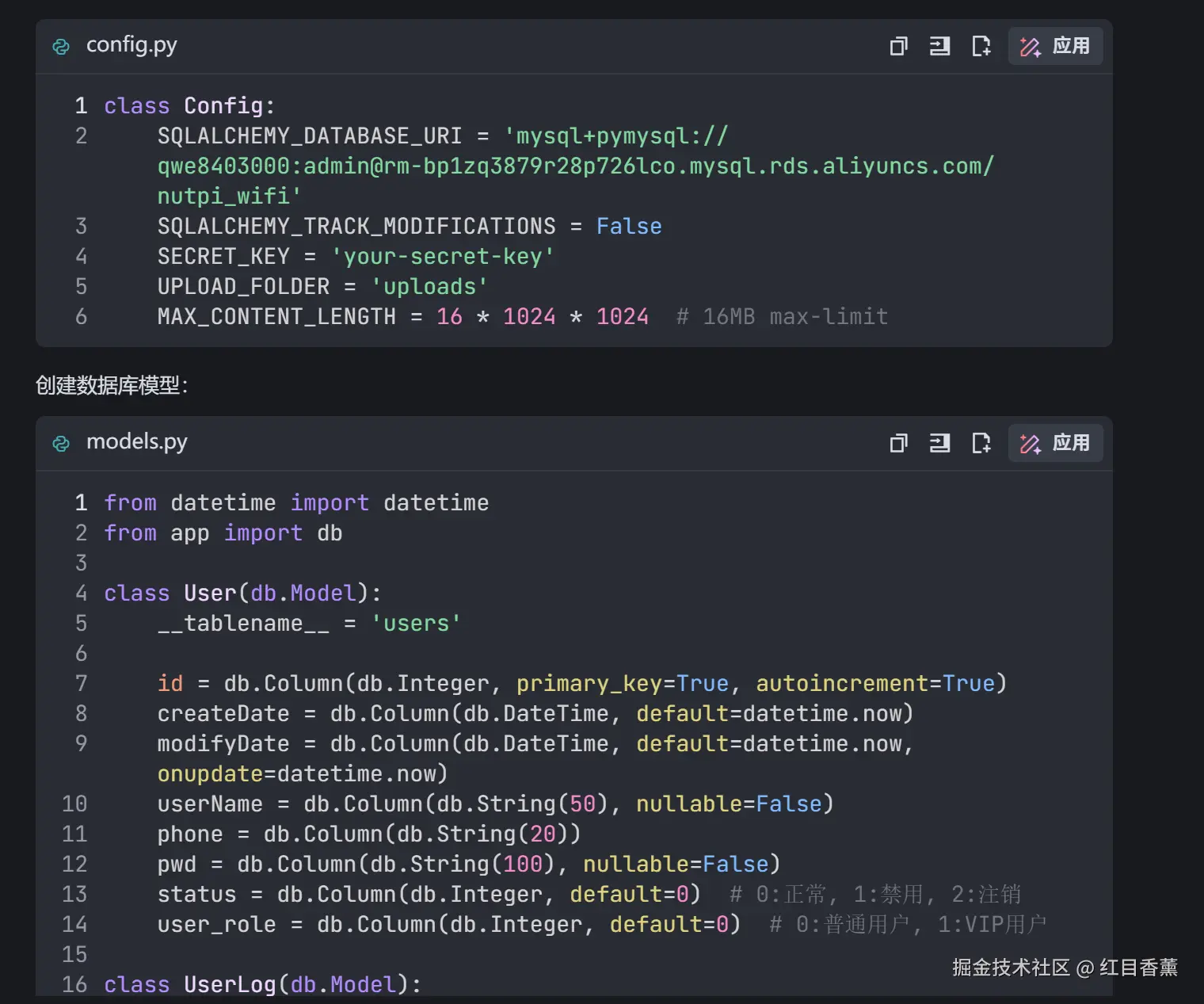
Task: Click SQLALCHEMY_DATABASE_URI variable name
Action: 310,136
